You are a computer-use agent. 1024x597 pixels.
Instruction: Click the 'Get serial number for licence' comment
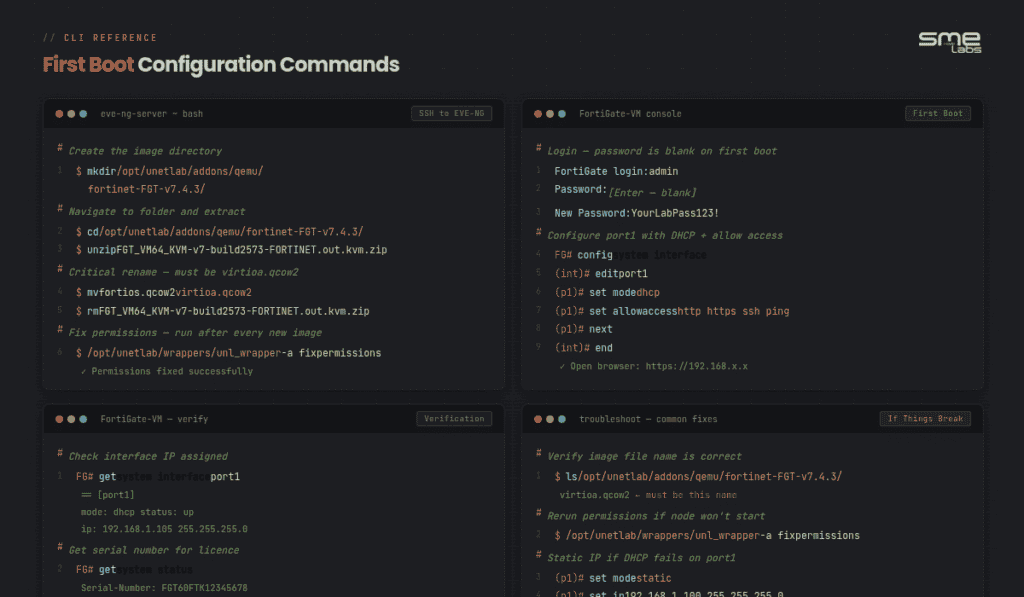pos(153,550)
